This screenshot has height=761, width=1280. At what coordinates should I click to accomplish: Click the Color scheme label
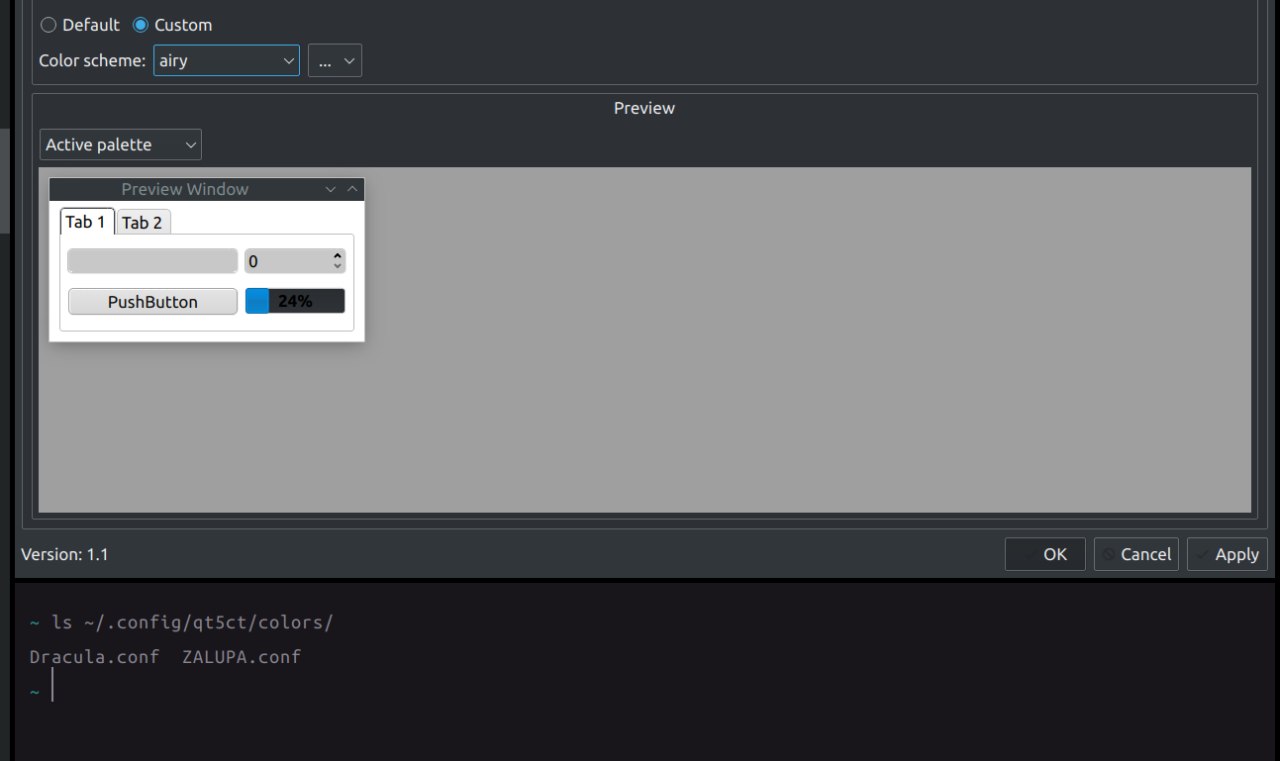[92, 60]
